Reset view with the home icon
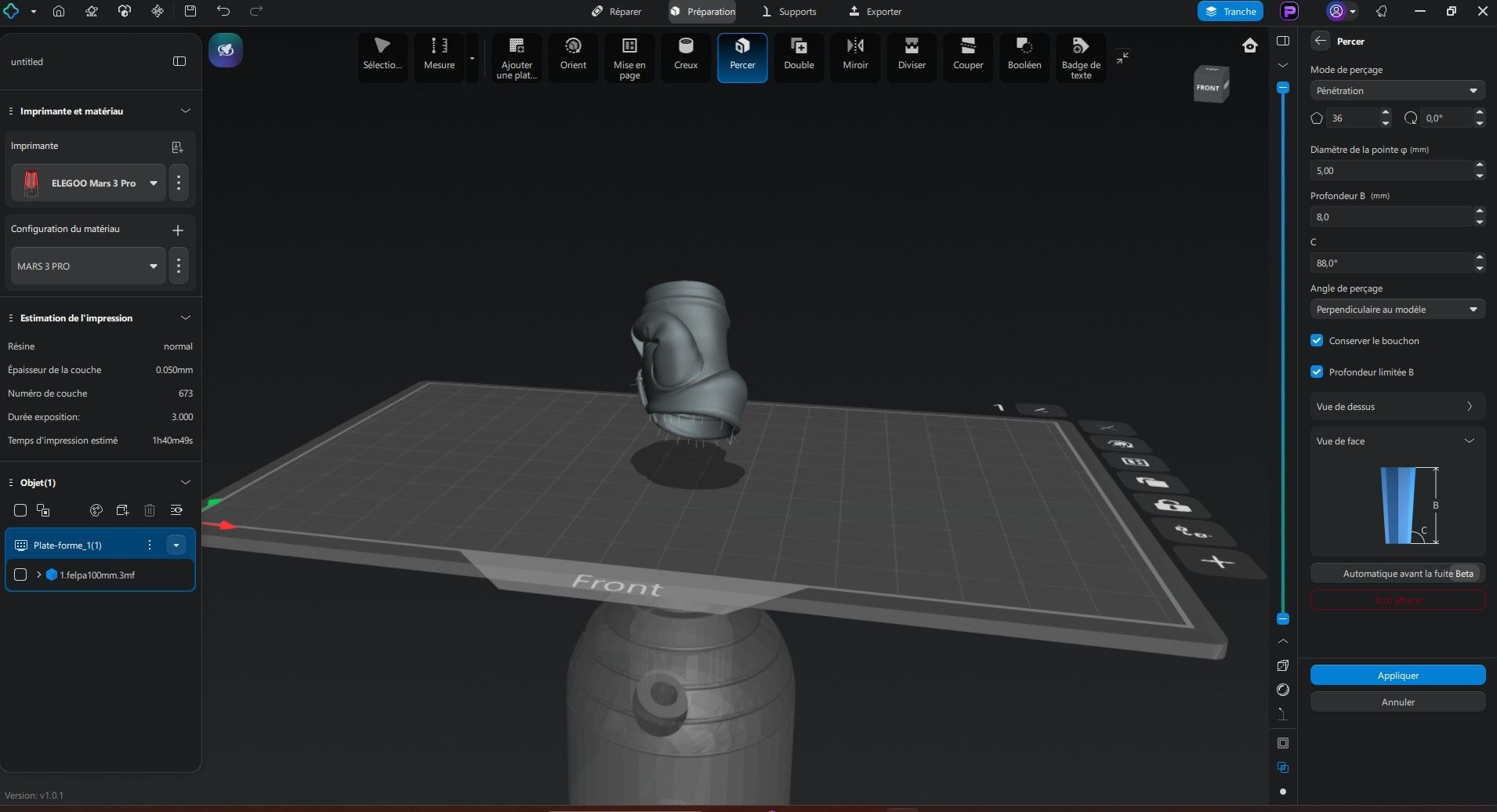Viewport: 1497px width, 812px height. pos(1250,45)
